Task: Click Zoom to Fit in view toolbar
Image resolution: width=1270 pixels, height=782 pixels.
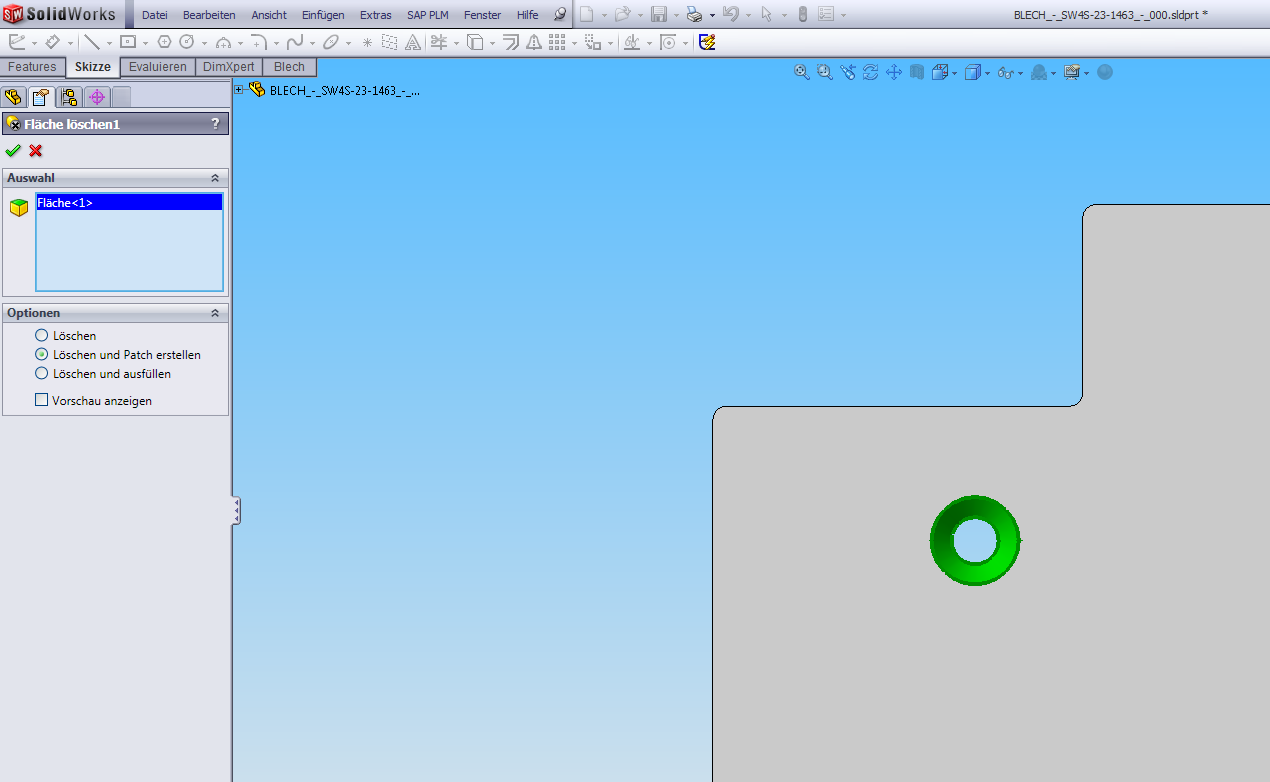Action: pyautogui.click(x=801, y=72)
